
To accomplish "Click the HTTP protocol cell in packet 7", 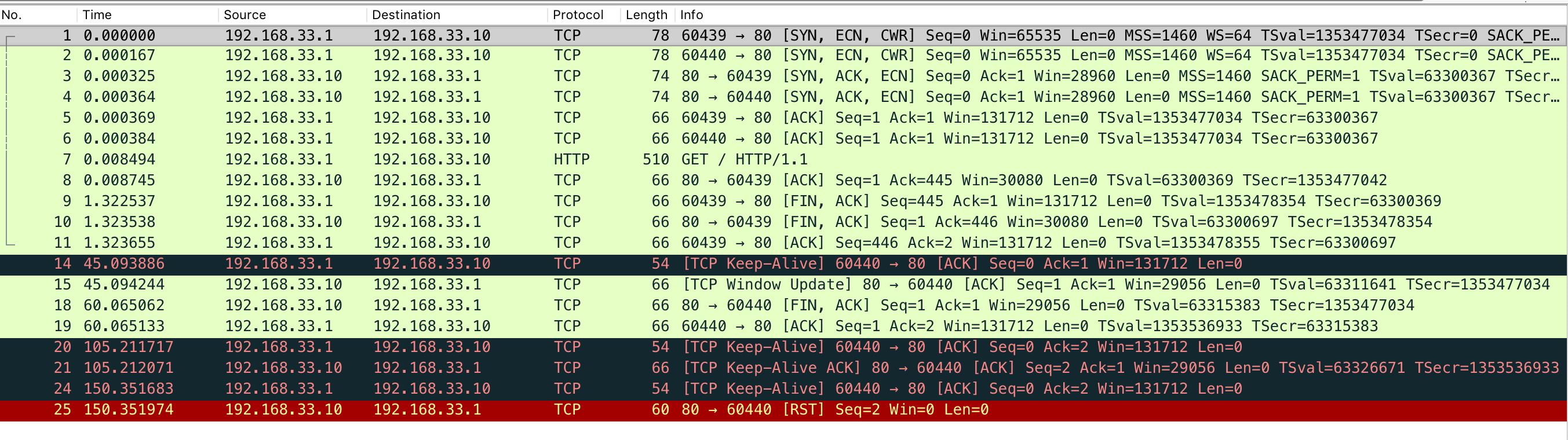I will click(571, 159).
